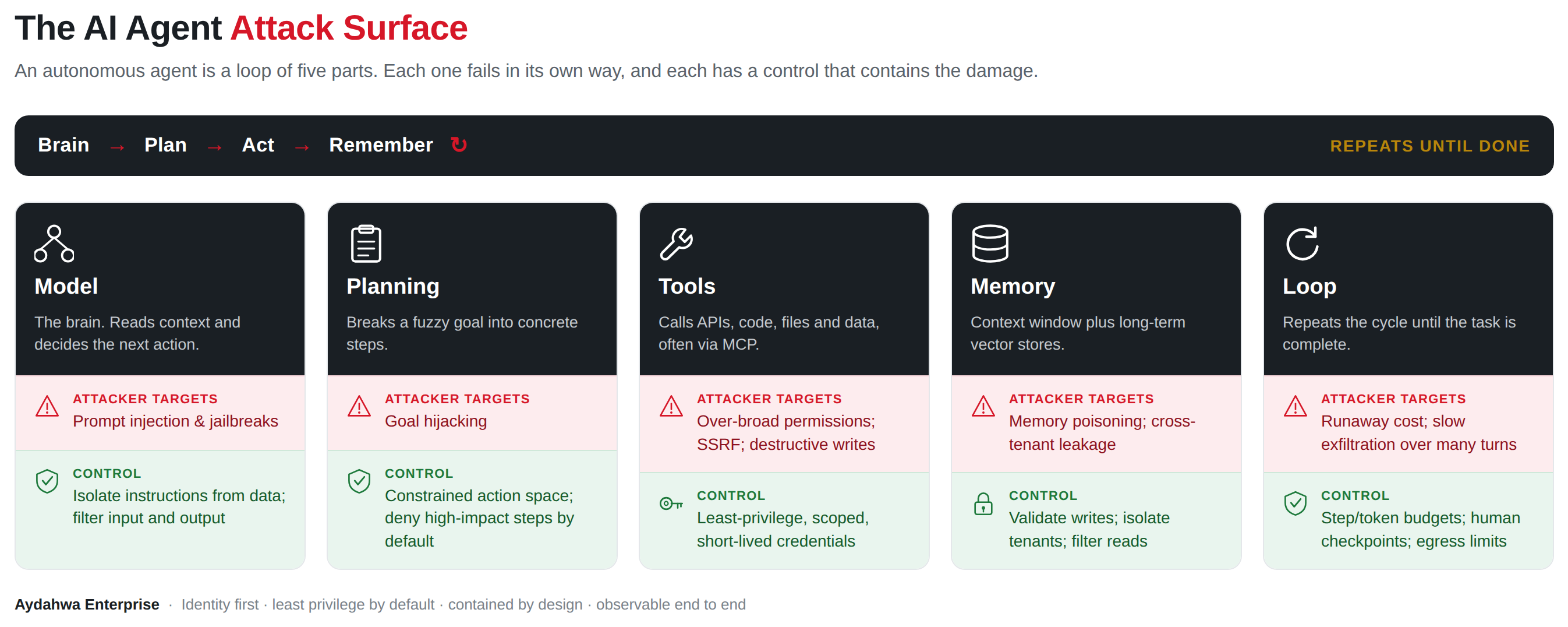Click the shield check icon in Planning card
The height and width of the screenshot is (627, 1568).
tap(359, 481)
